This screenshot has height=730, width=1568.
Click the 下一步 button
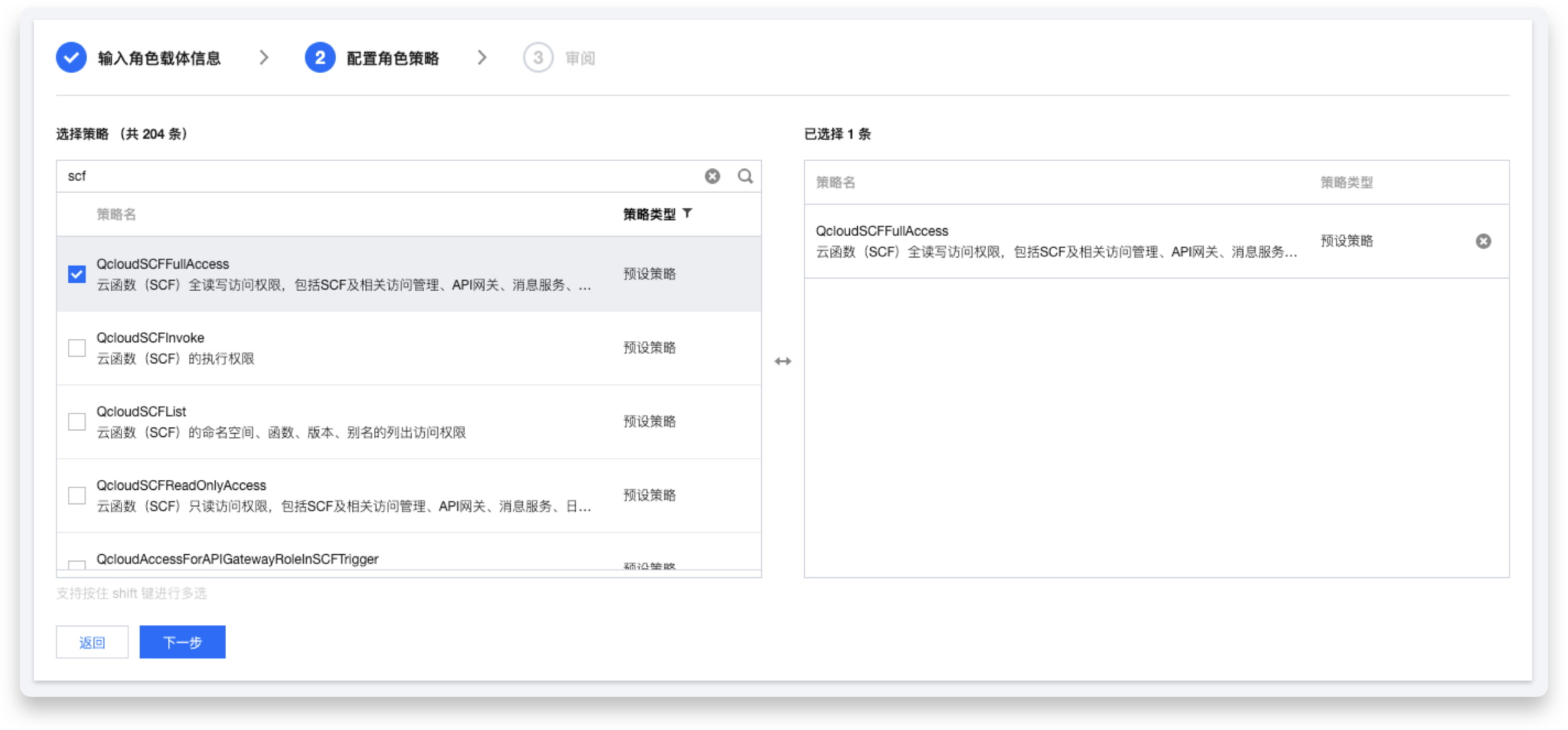(183, 642)
